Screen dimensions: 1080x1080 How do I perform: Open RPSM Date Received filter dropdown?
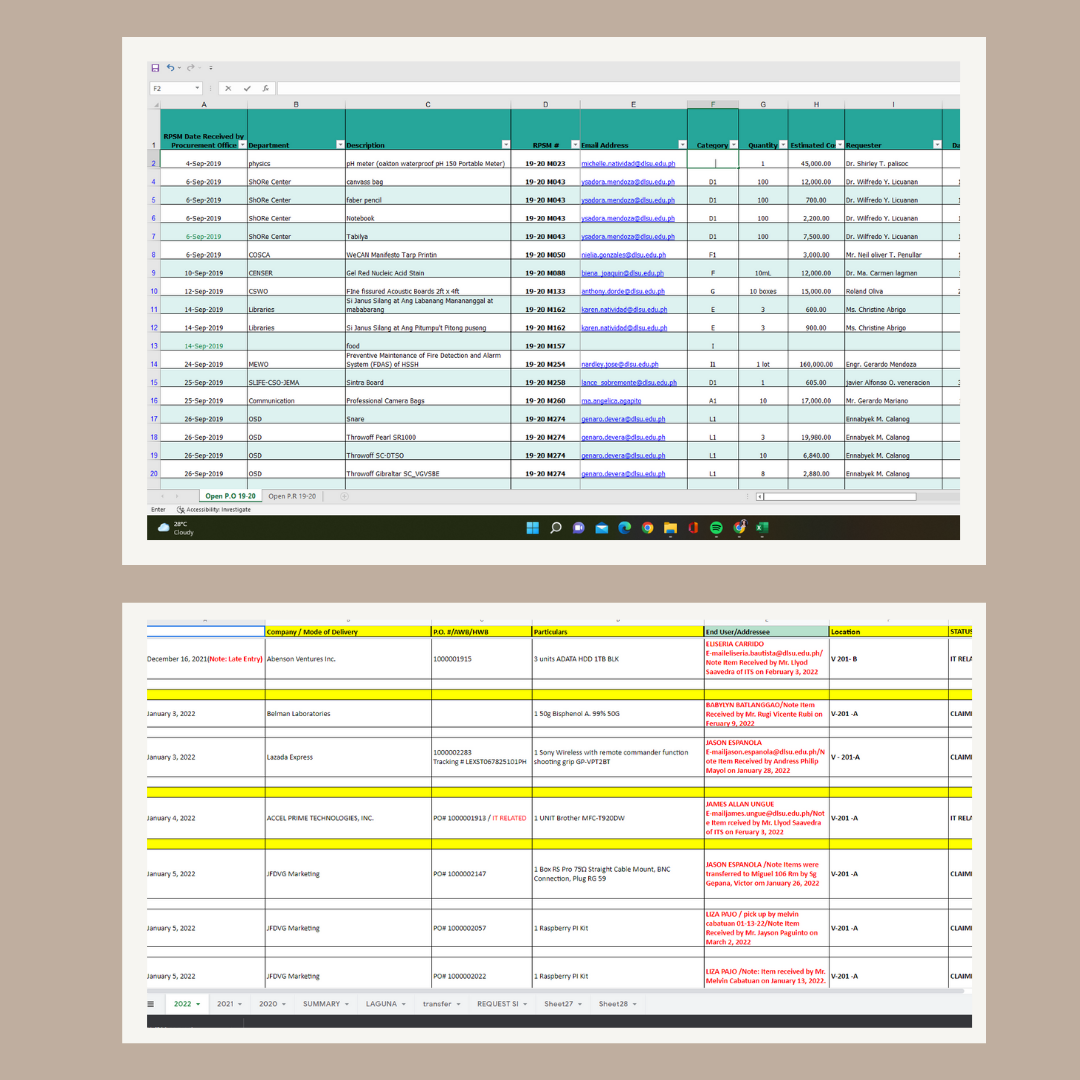click(x=242, y=145)
